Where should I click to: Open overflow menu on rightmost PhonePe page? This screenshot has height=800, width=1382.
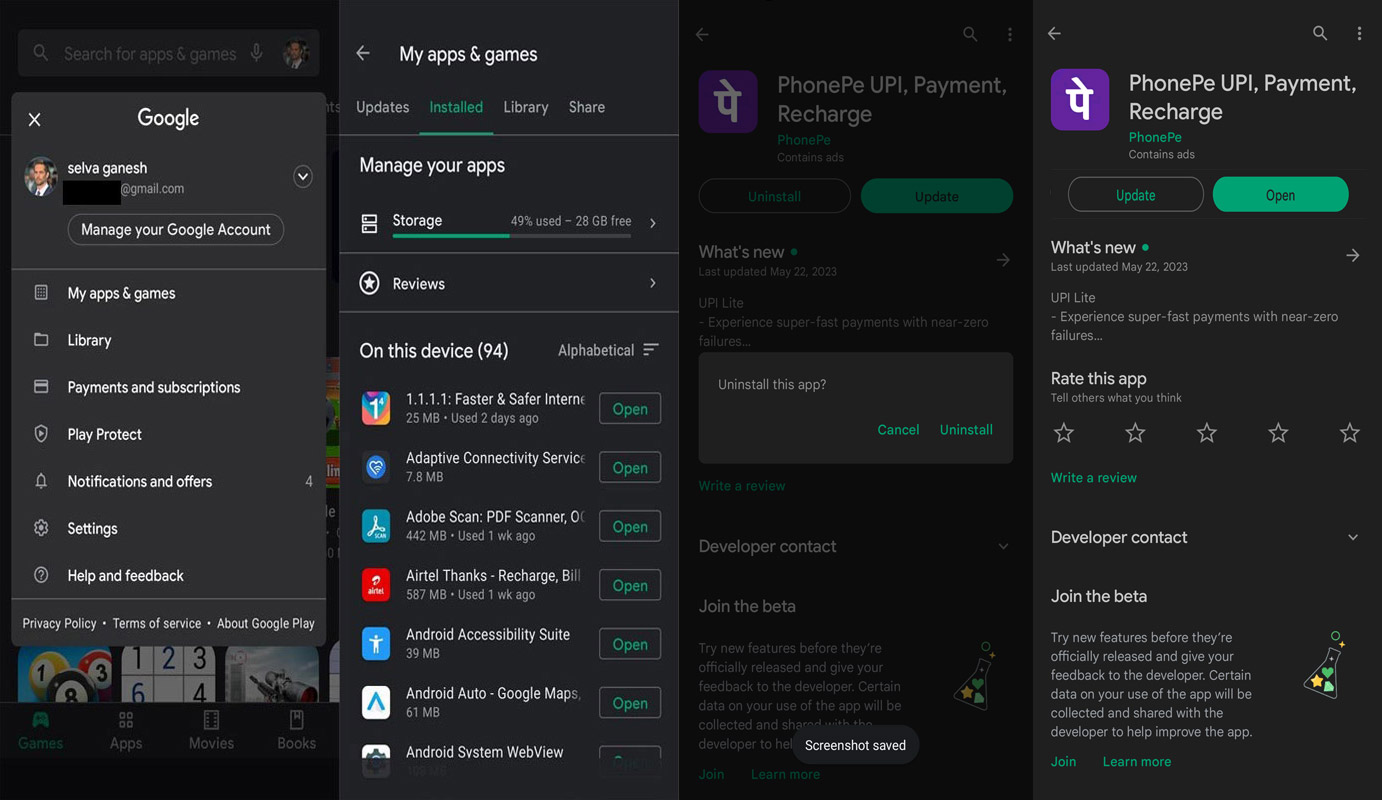[1359, 34]
